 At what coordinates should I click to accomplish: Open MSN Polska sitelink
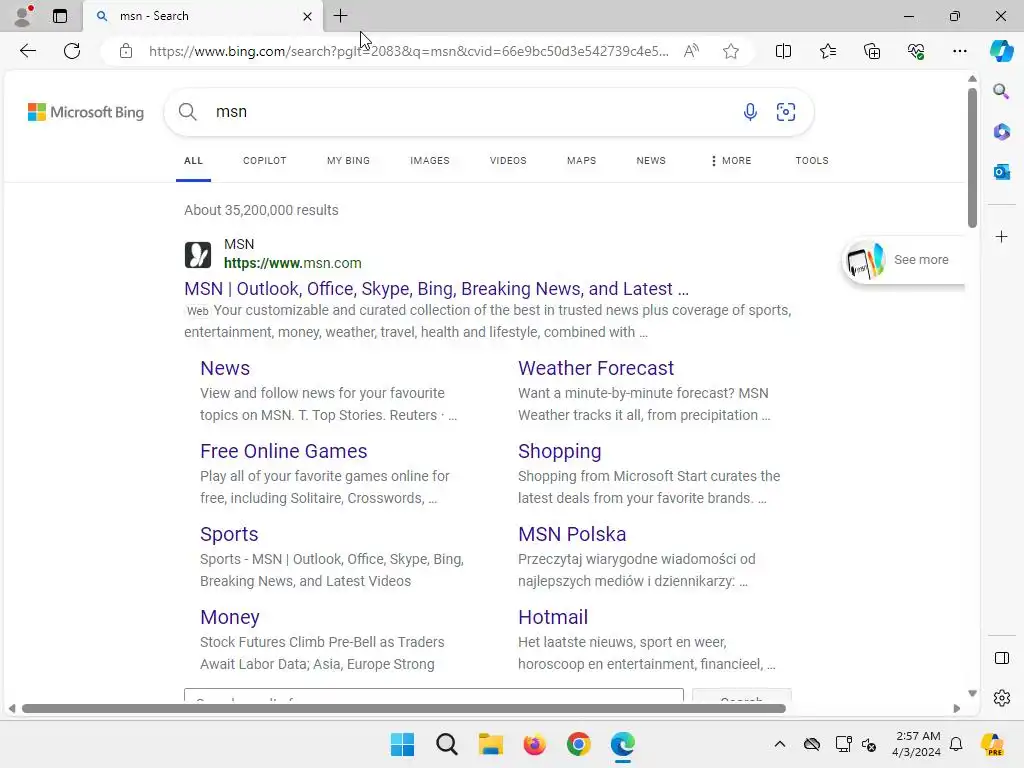point(572,534)
